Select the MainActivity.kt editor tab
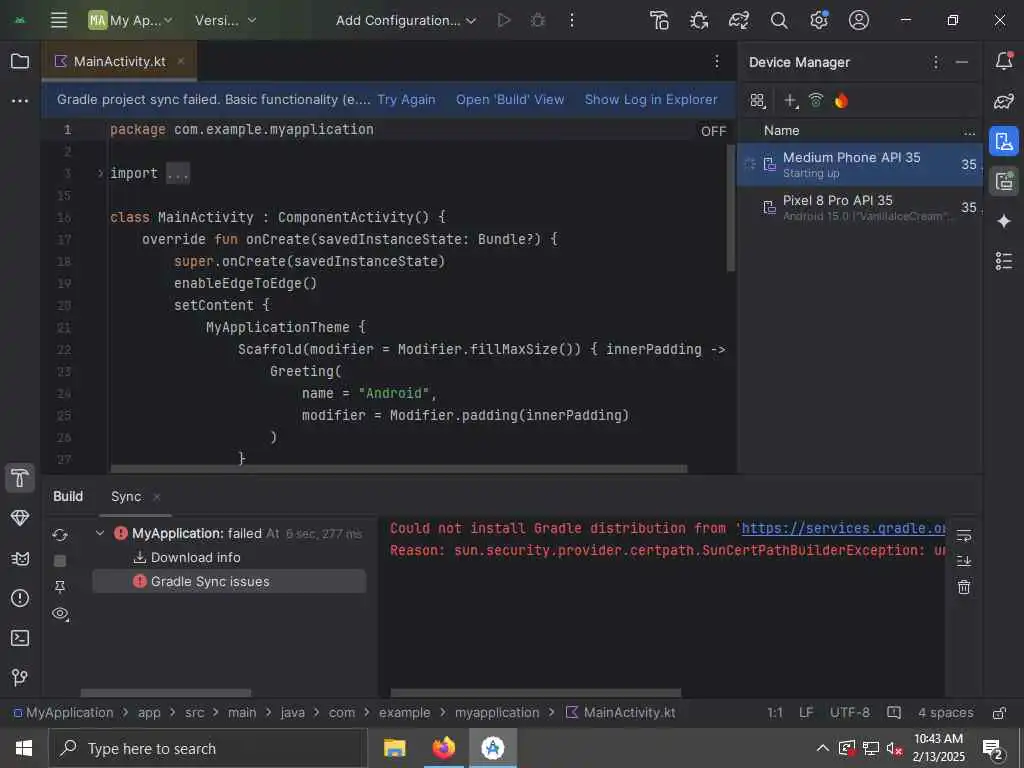This screenshot has width=1024, height=768. pyautogui.click(x=119, y=61)
